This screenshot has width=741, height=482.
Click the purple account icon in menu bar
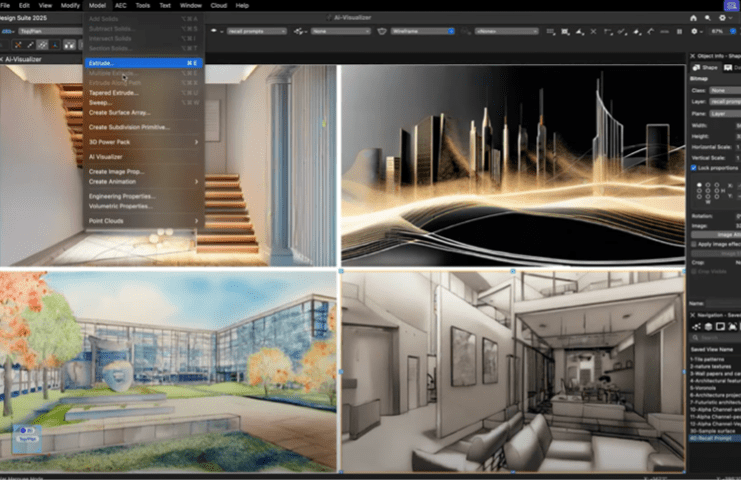point(729,5)
